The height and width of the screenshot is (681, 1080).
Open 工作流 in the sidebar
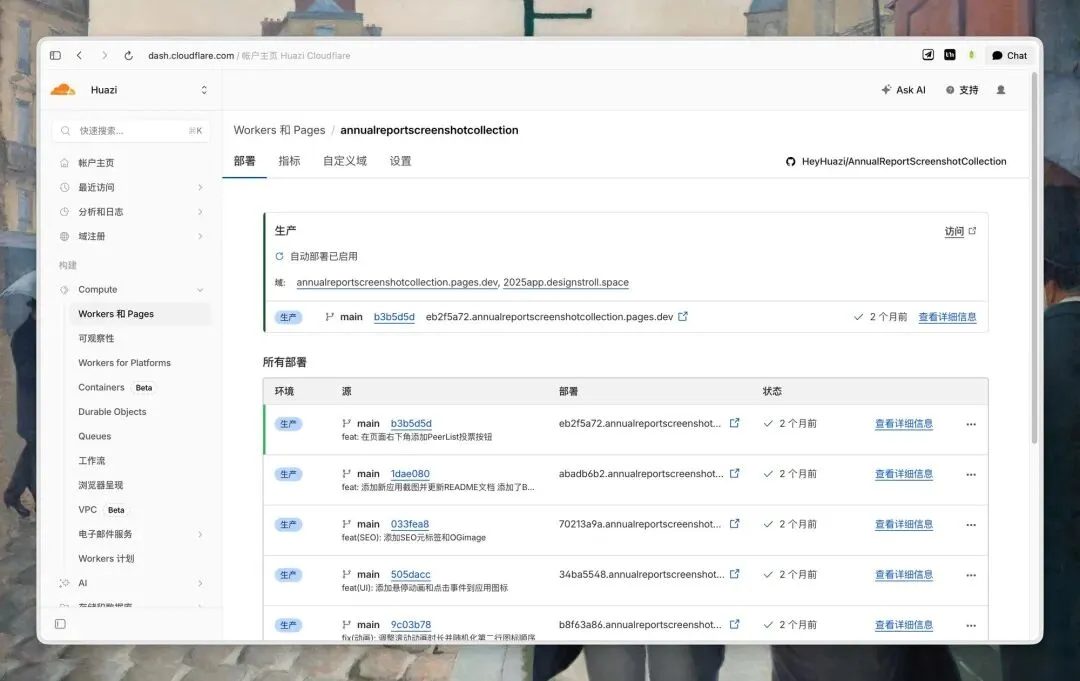coord(92,461)
